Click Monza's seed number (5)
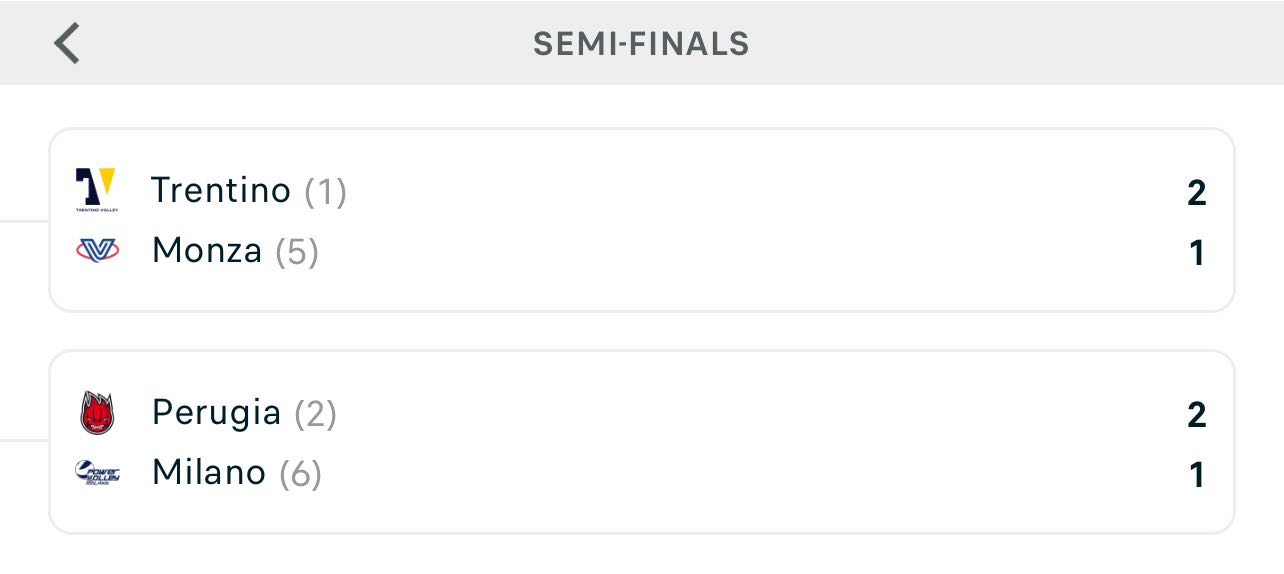This screenshot has width=1284, height=574. 297,251
